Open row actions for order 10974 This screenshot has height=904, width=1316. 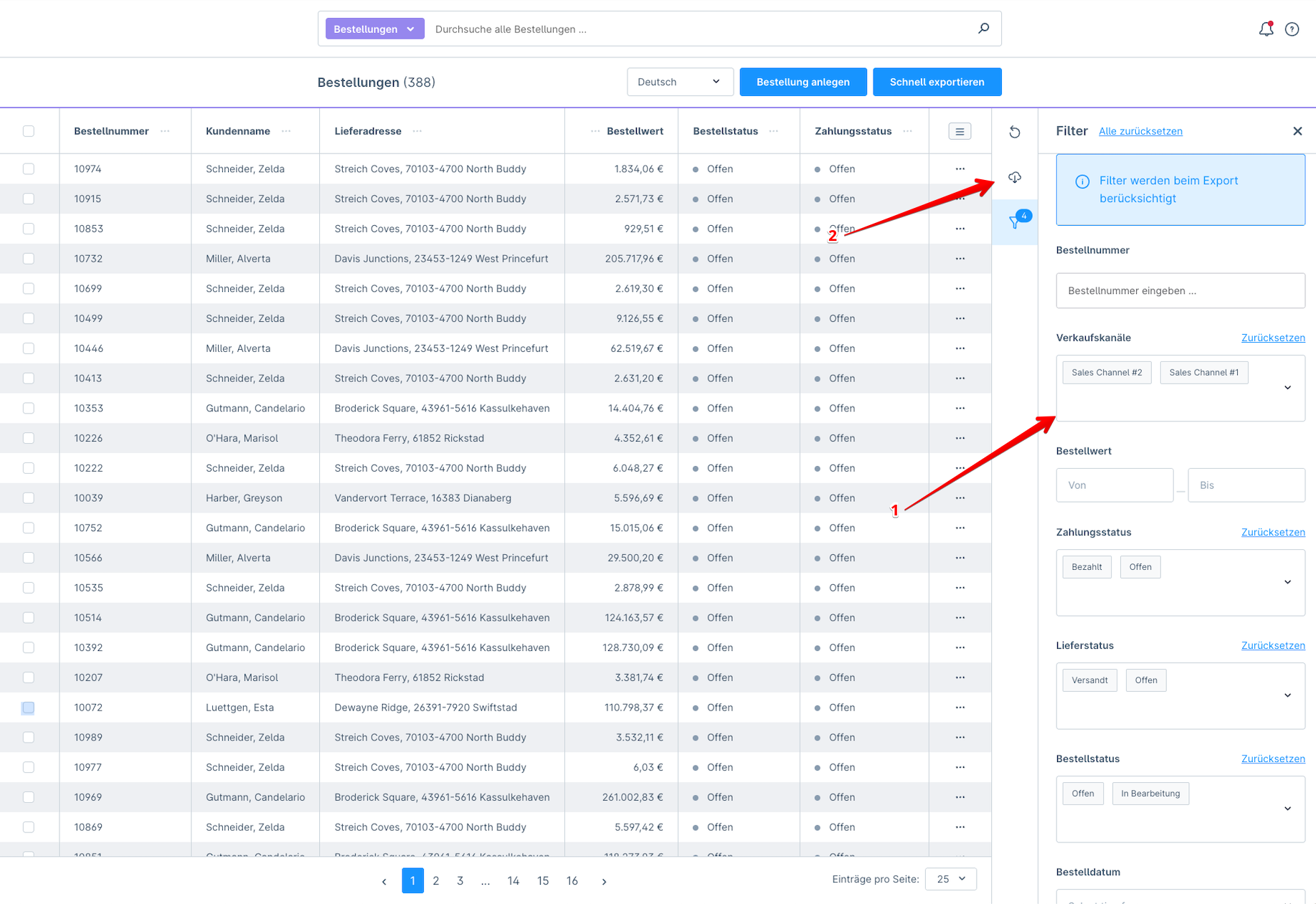tap(960, 169)
